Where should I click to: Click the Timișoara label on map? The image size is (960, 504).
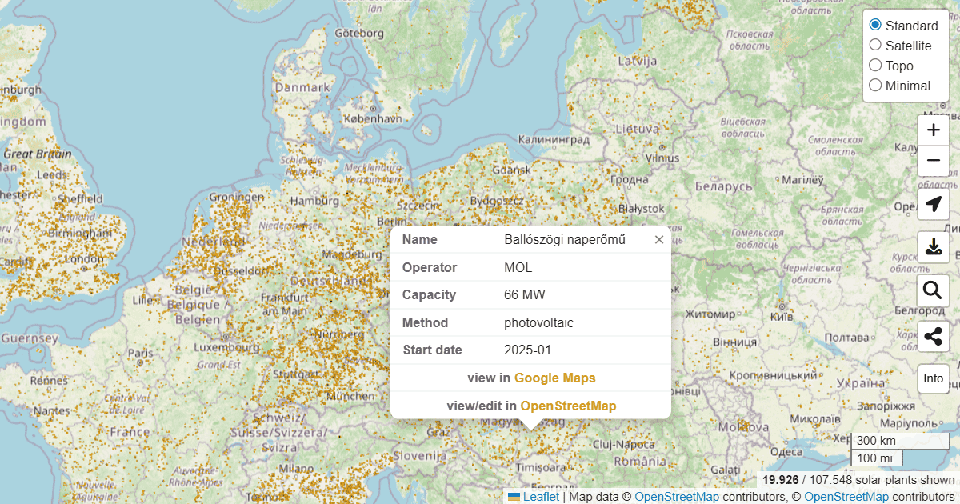tap(541, 467)
